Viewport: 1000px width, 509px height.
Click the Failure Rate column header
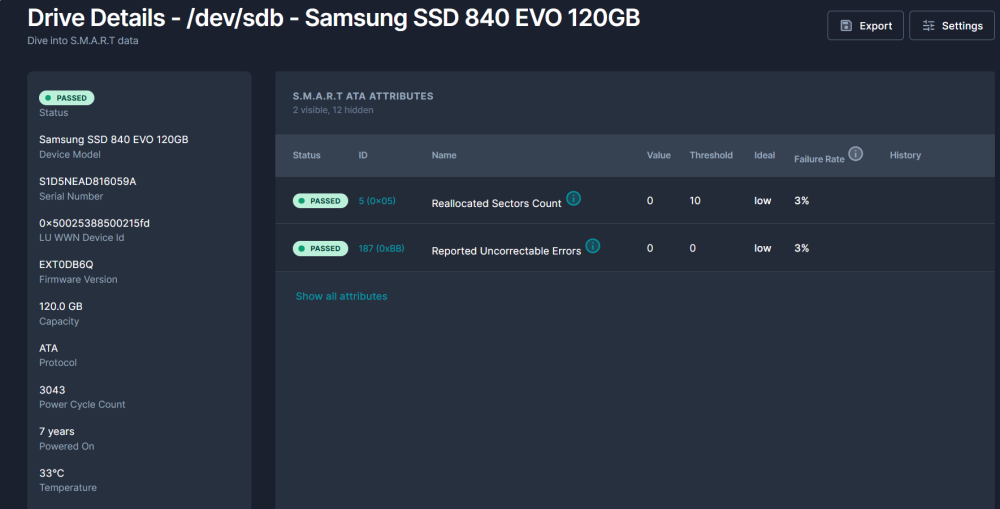coord(819,159)
